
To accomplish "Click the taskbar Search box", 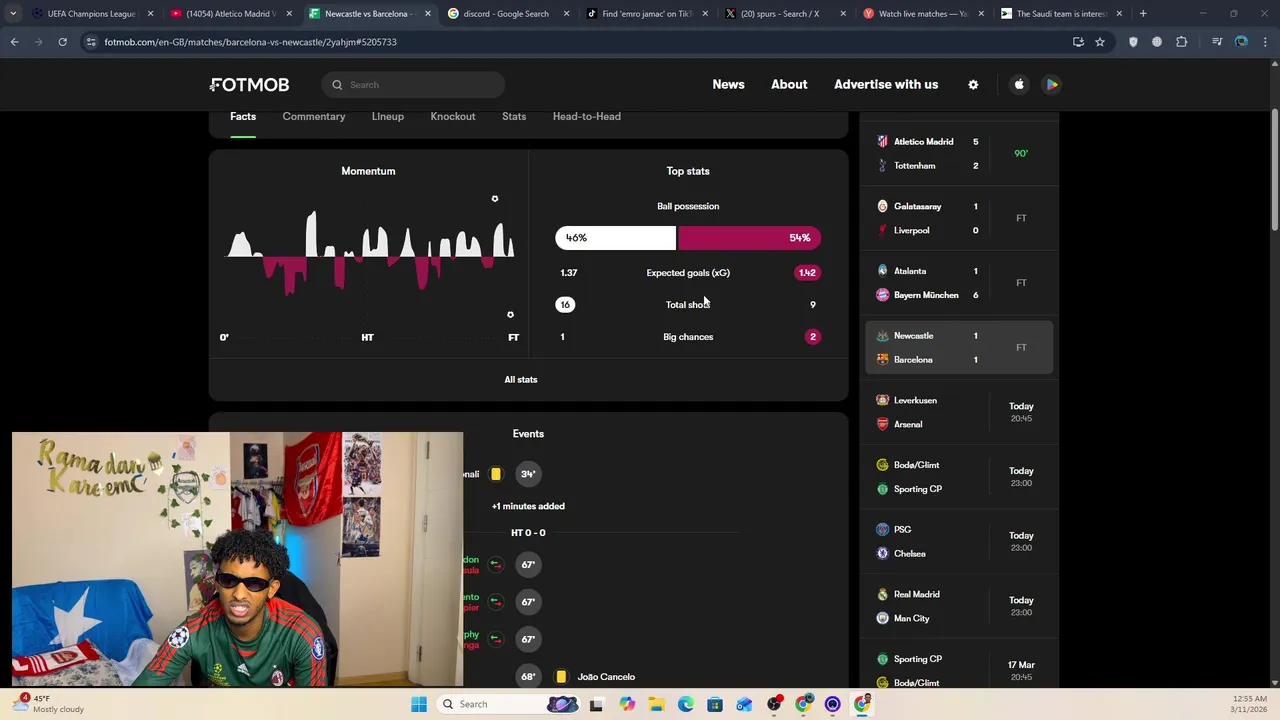I will (x=510, y=705).
